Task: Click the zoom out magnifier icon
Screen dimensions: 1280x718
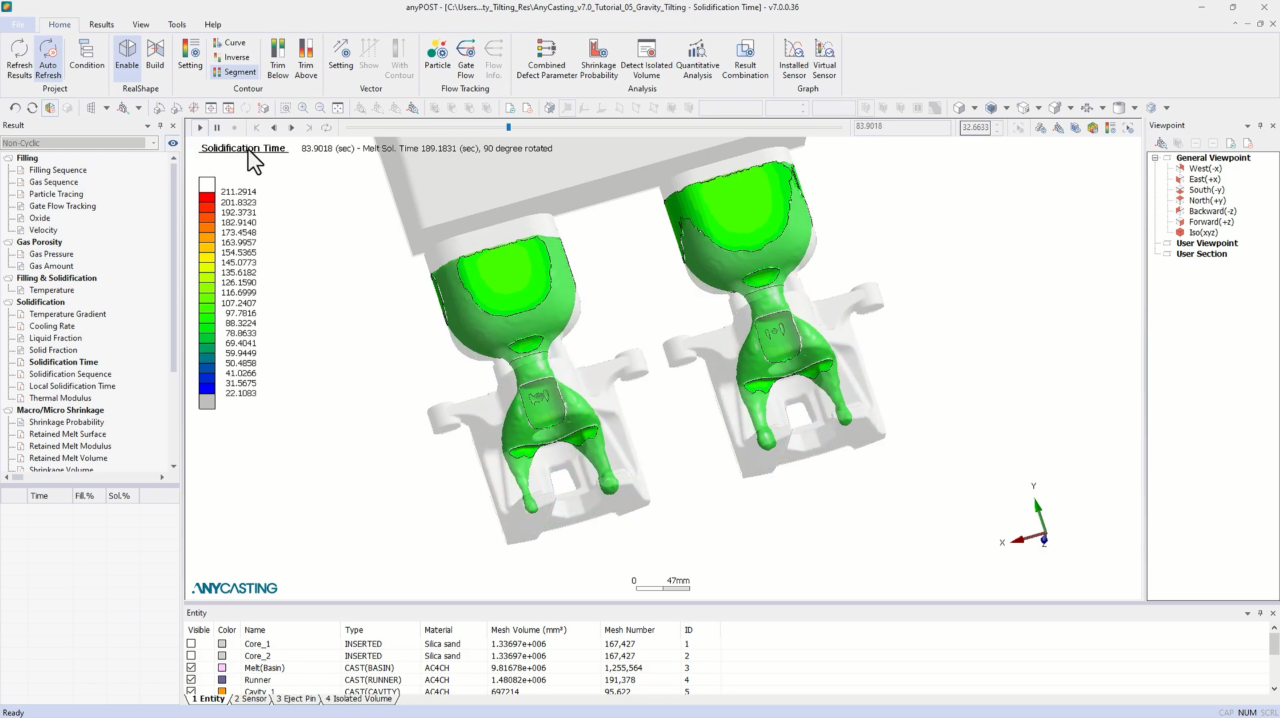Action: tap(320, 108)
